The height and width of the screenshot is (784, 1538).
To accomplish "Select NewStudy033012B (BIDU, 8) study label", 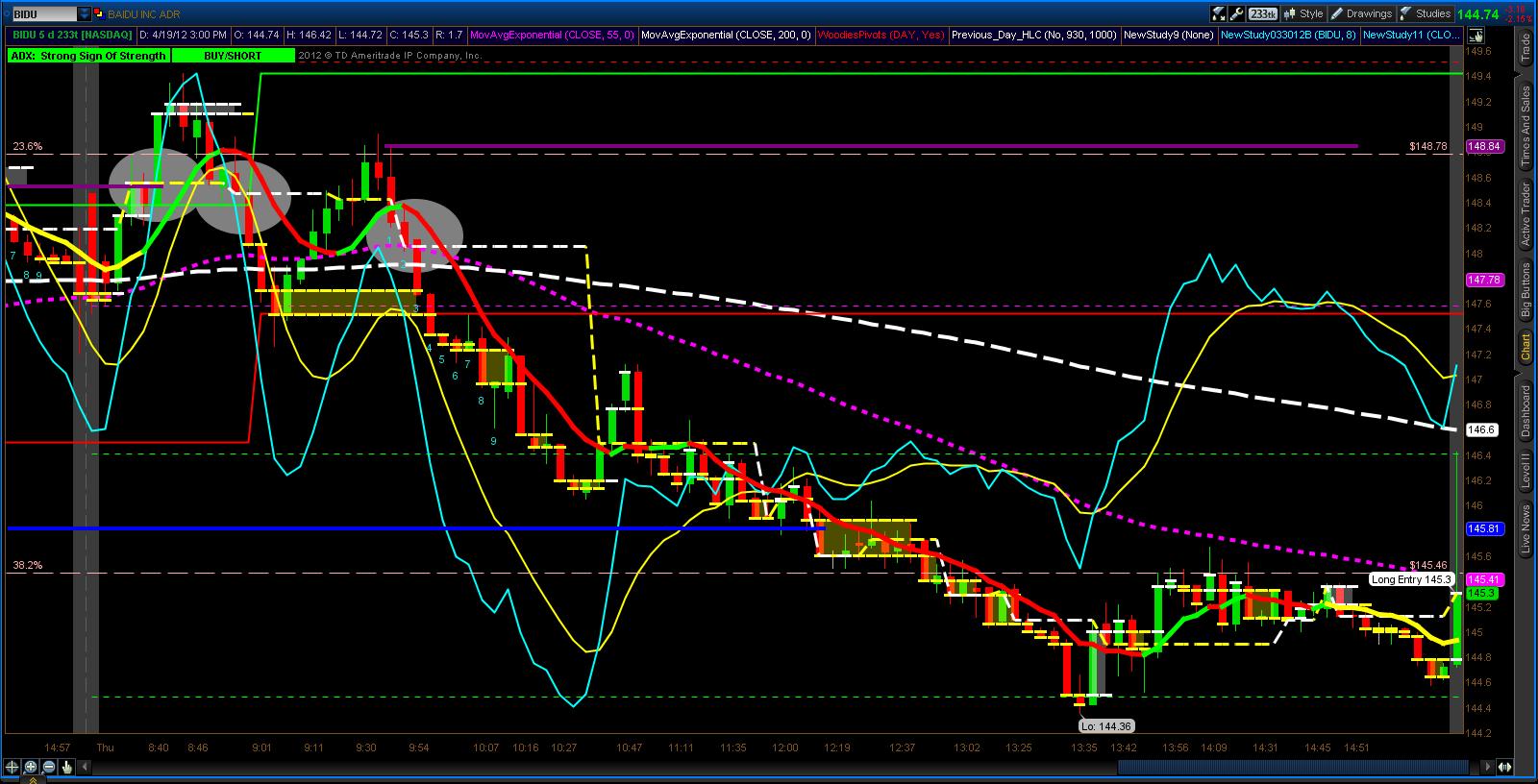I will (x=1288, y=35).
